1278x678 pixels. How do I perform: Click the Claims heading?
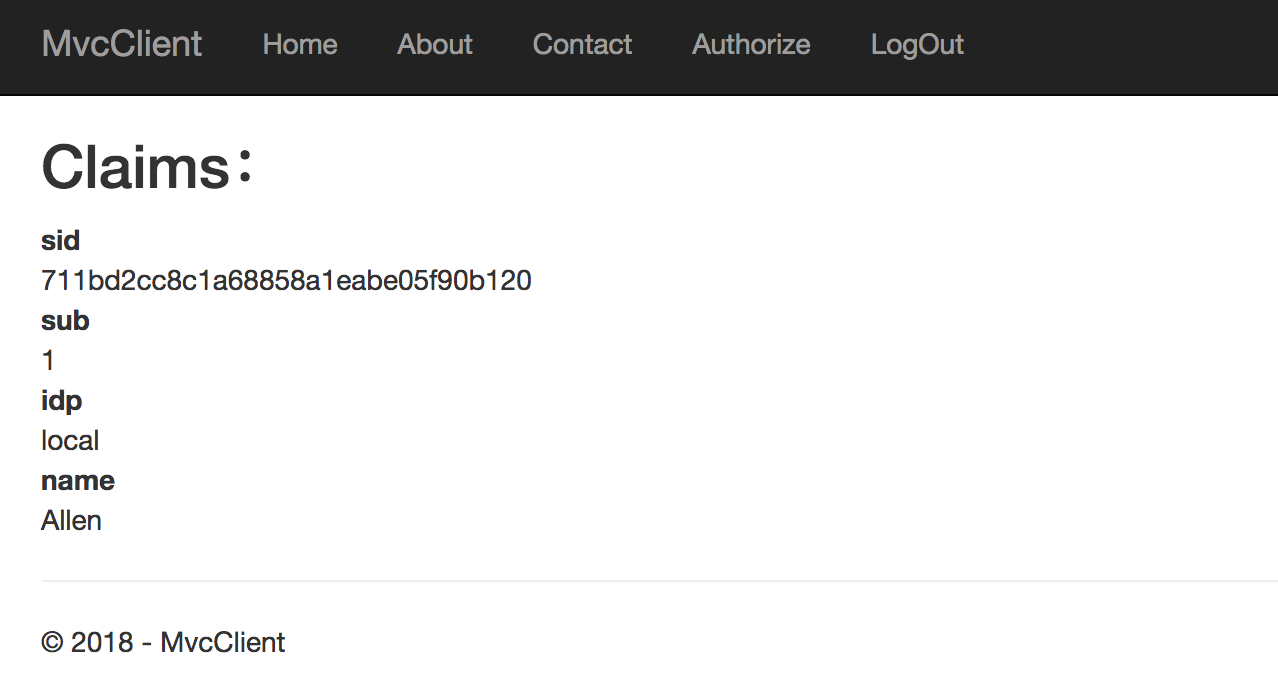[x=148, y=166]
